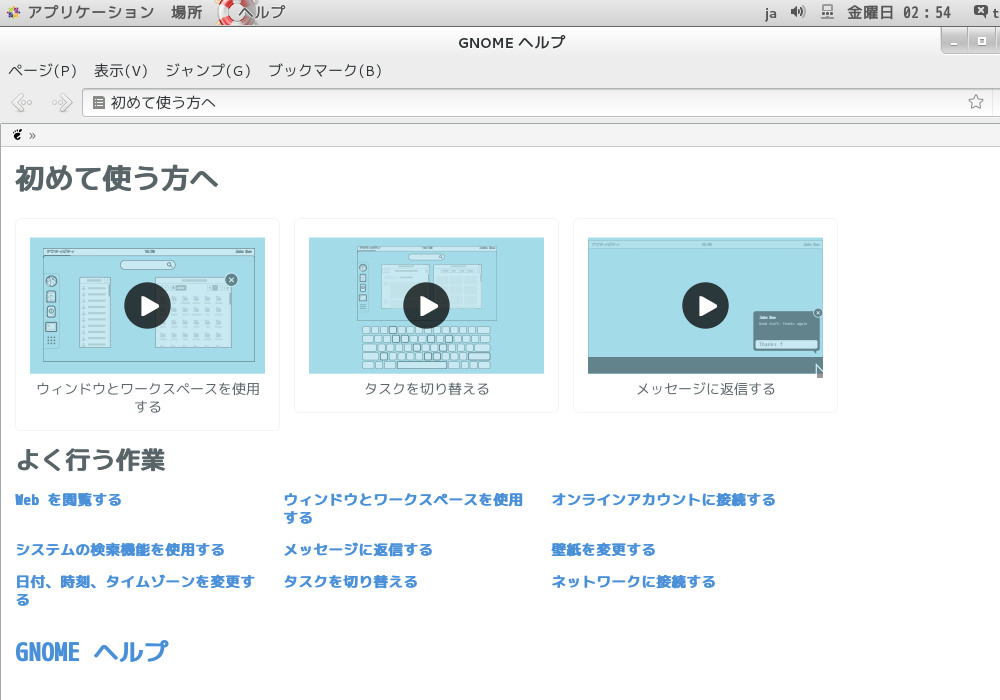Open the ジャンプ(G) menu
The height and width of the screenshot is (700, 1000).
[207, 71]
